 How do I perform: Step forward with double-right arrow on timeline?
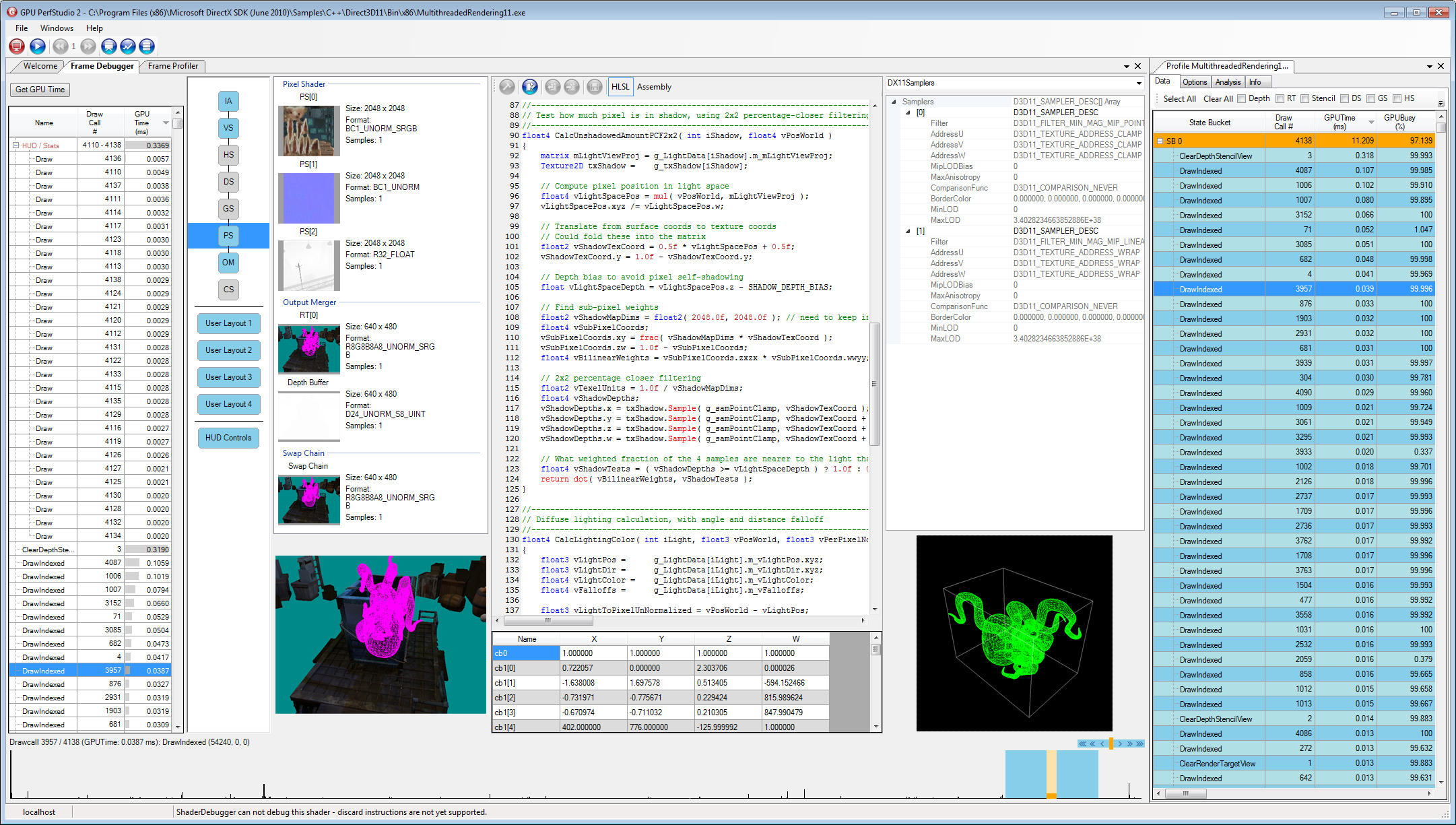coord(1129,744)
